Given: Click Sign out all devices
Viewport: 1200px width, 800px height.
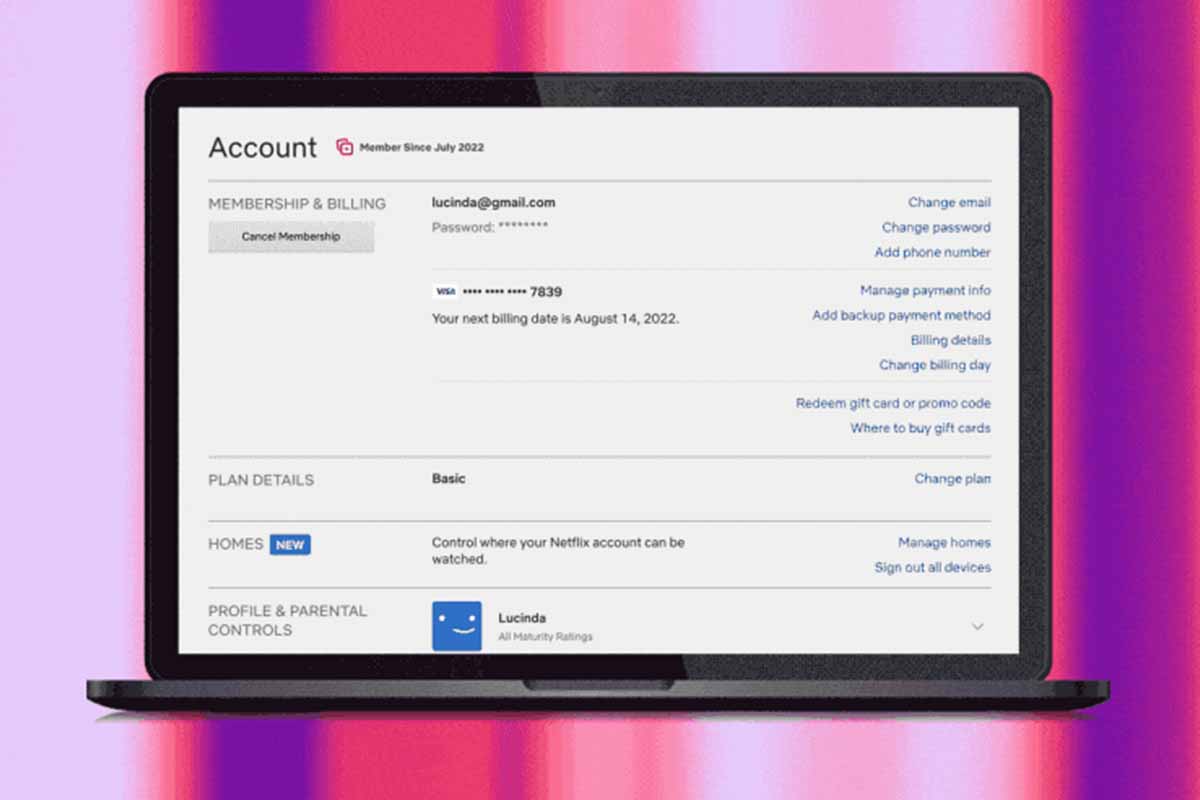Looking at the screenshot, I should 932,568.
